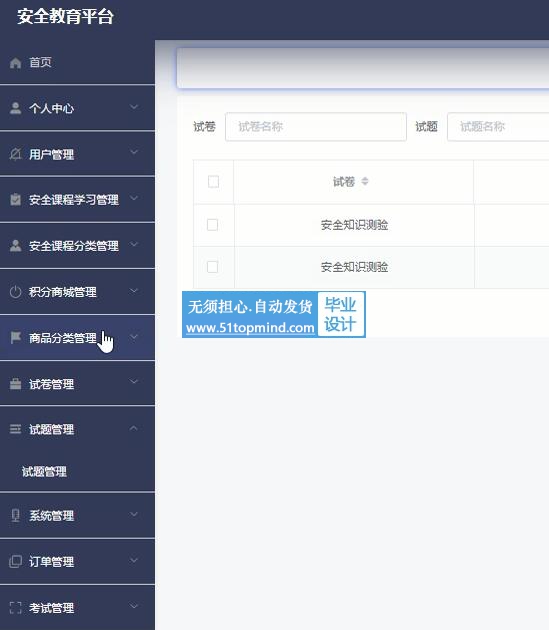The height and width of the screenshot is (630, 549).
Task: Click the list icon beside 试题管理
Action: tap(15, 429)
